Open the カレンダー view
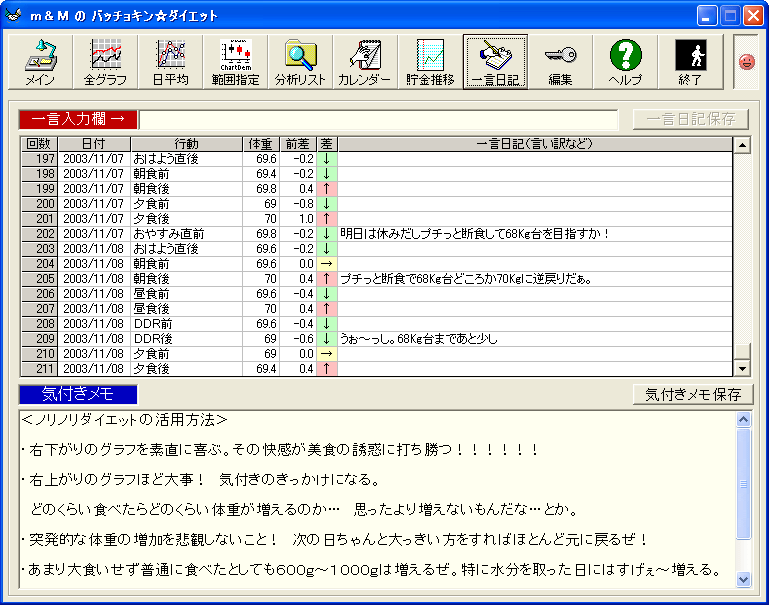 [364, 62]
